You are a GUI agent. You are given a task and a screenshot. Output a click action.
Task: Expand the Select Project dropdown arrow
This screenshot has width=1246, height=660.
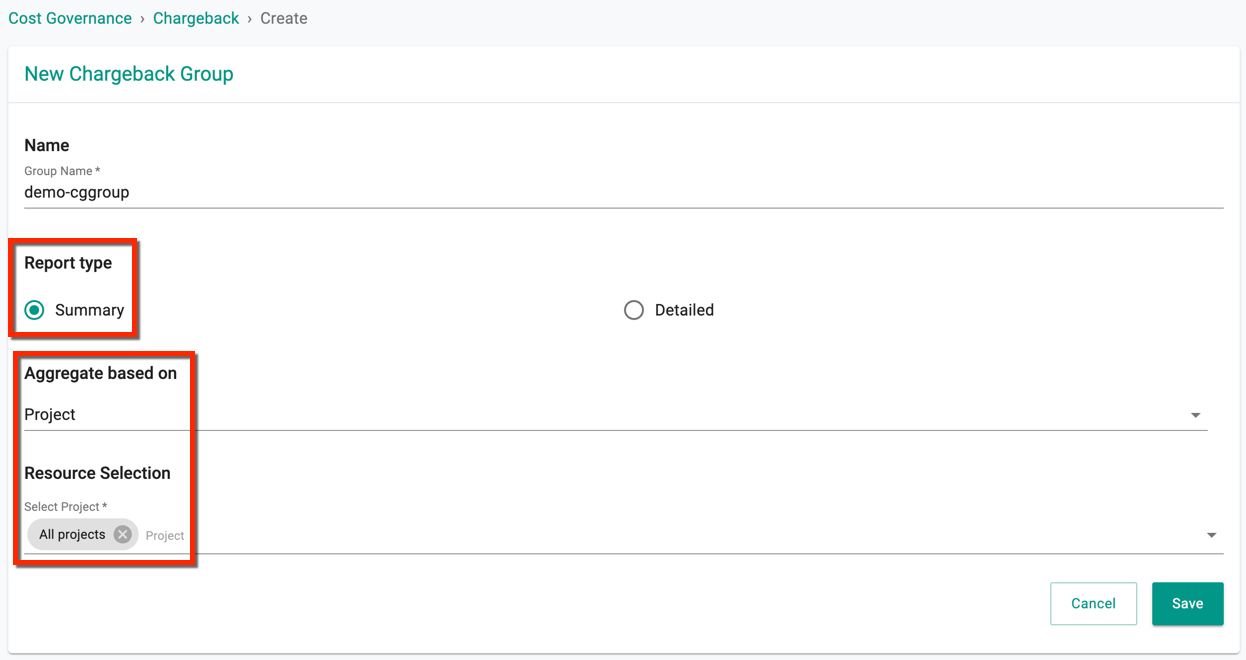(x=1211, y=535)
